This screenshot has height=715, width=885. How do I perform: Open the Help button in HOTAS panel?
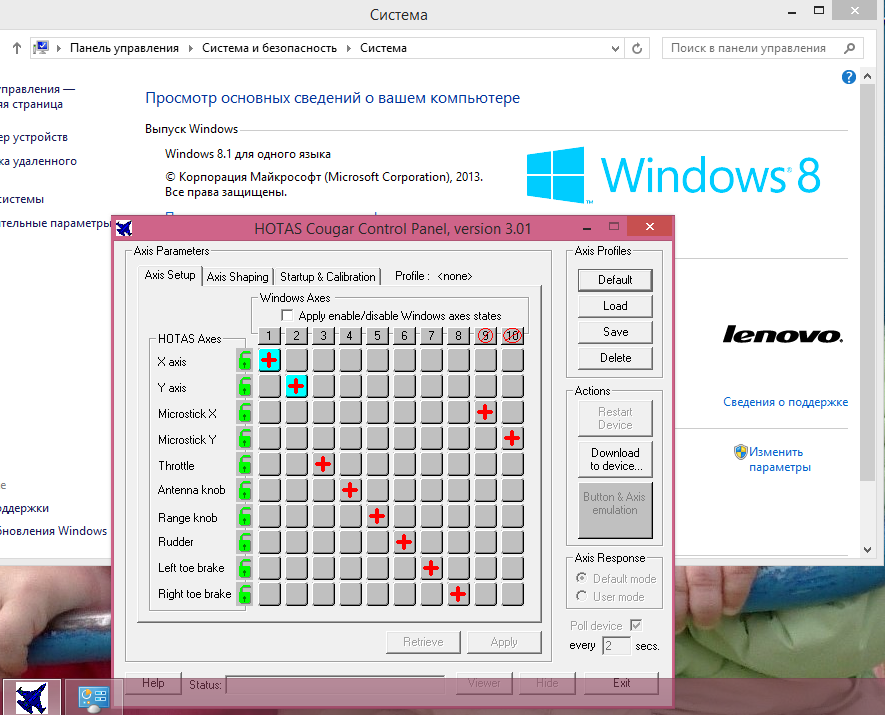tap(153, 683)
